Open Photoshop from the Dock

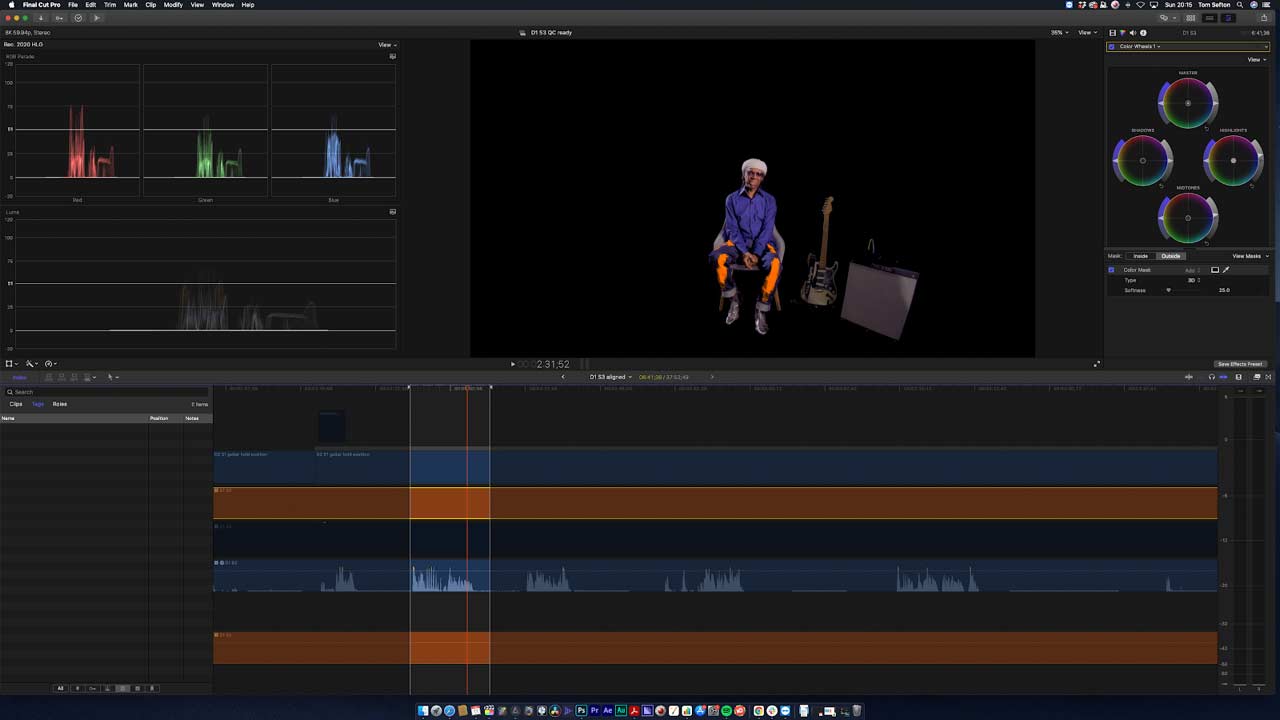point(581,711)
